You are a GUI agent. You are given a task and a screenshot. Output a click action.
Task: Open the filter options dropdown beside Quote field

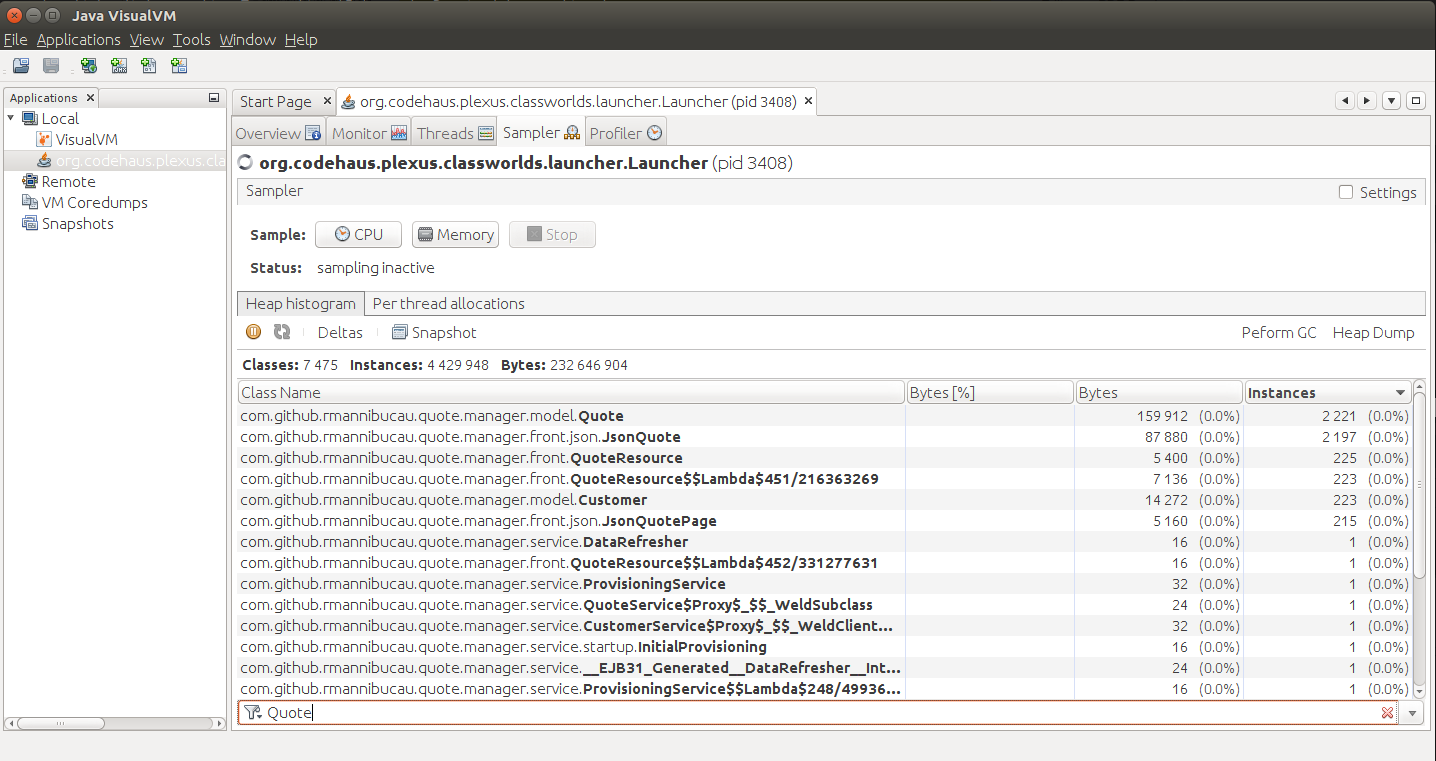click(x=1412, y=713)
